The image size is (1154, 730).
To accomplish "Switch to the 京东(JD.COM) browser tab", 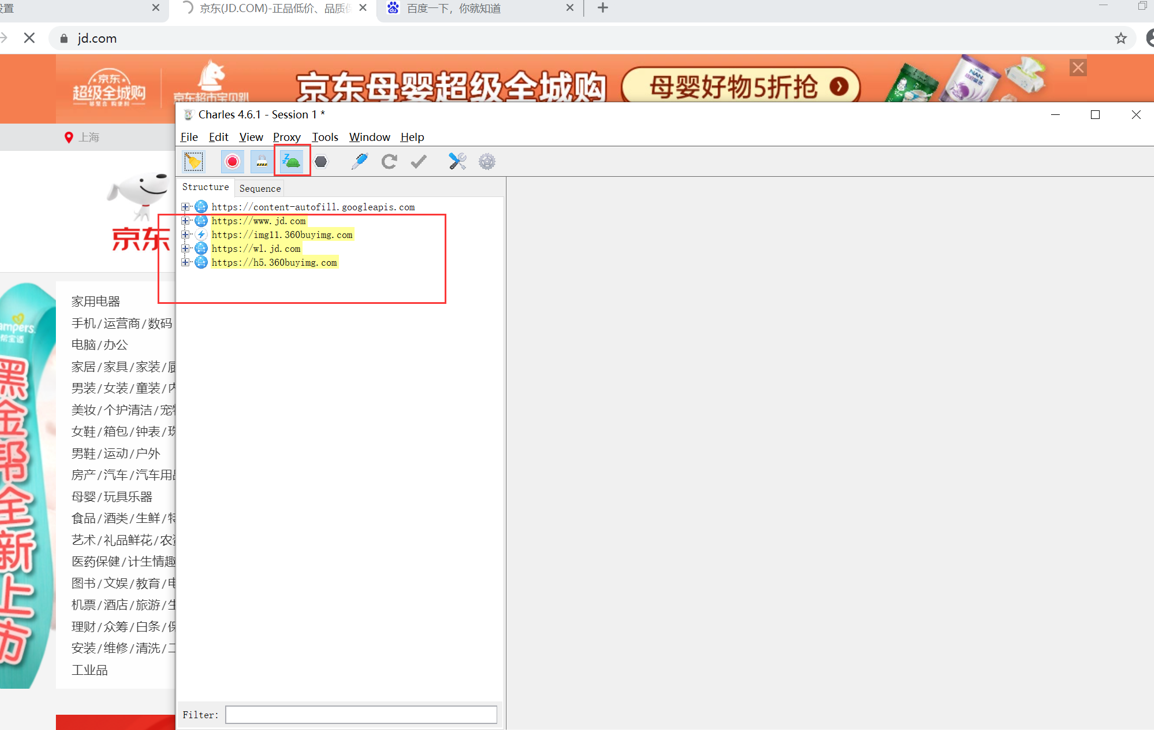I will [x=273, y=8].
